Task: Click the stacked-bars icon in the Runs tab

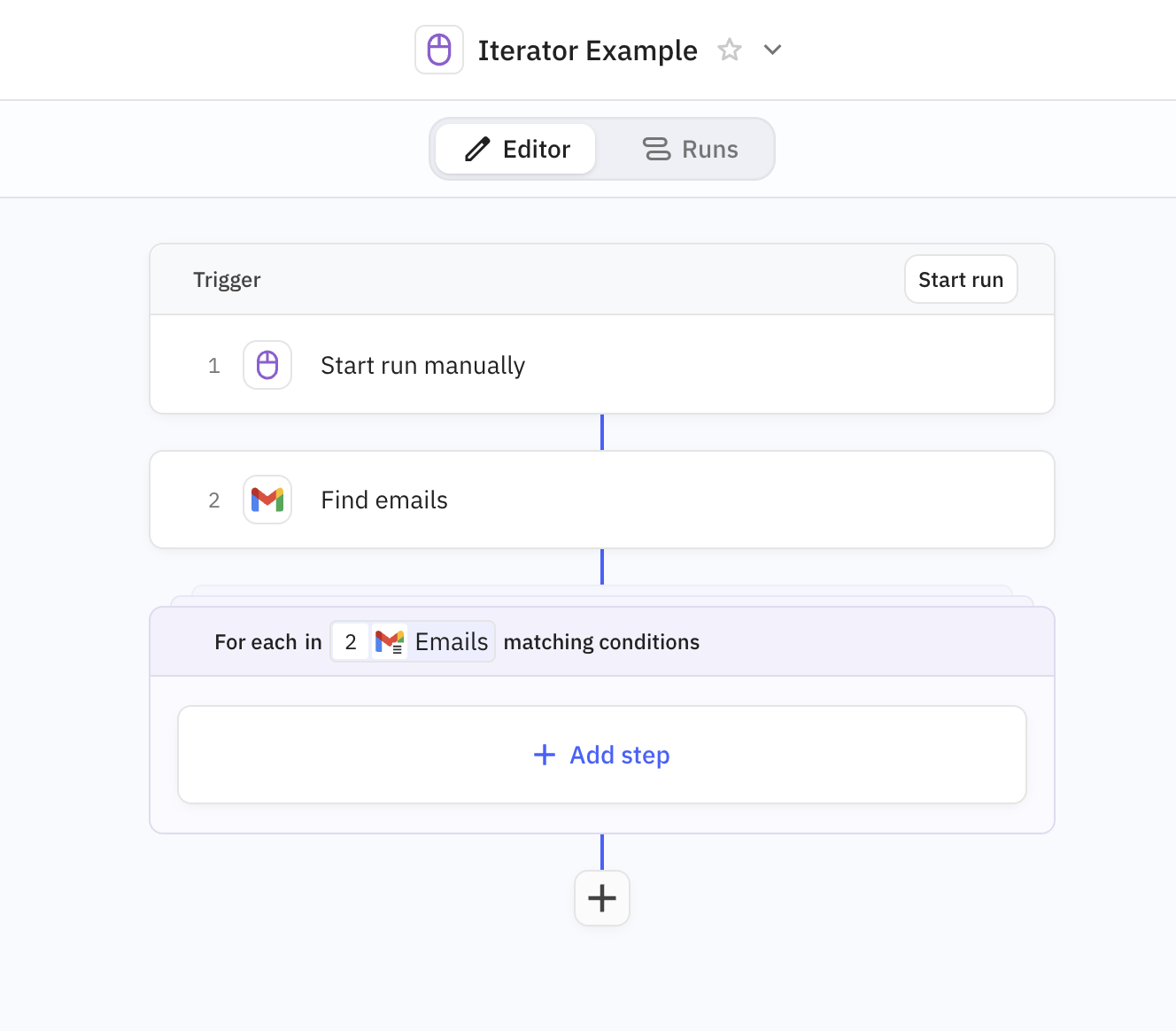Action: click(x=656, y=149)
